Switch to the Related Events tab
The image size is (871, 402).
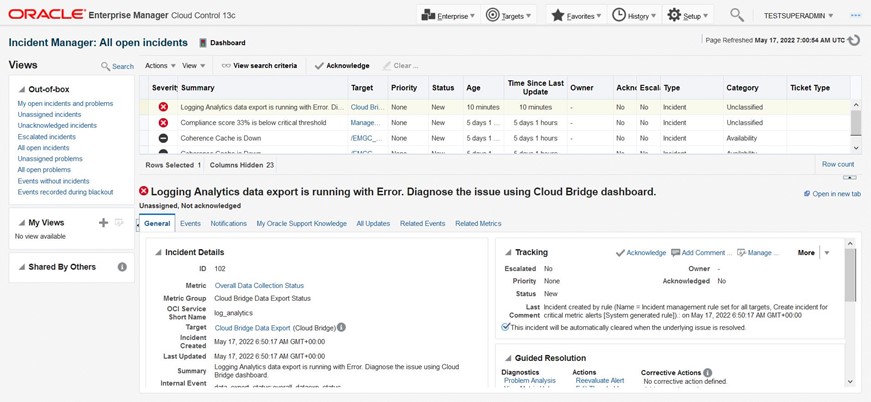coord(423,223)
